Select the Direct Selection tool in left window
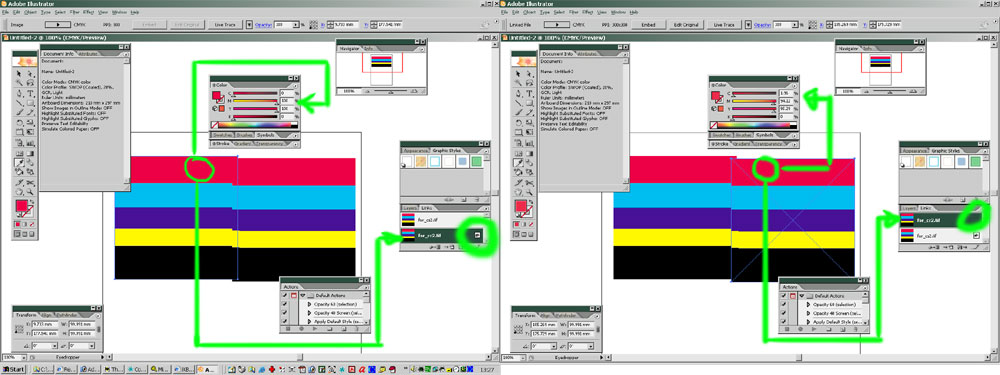The height and width of the screenshot is (375, 1000). coord(31,74)
